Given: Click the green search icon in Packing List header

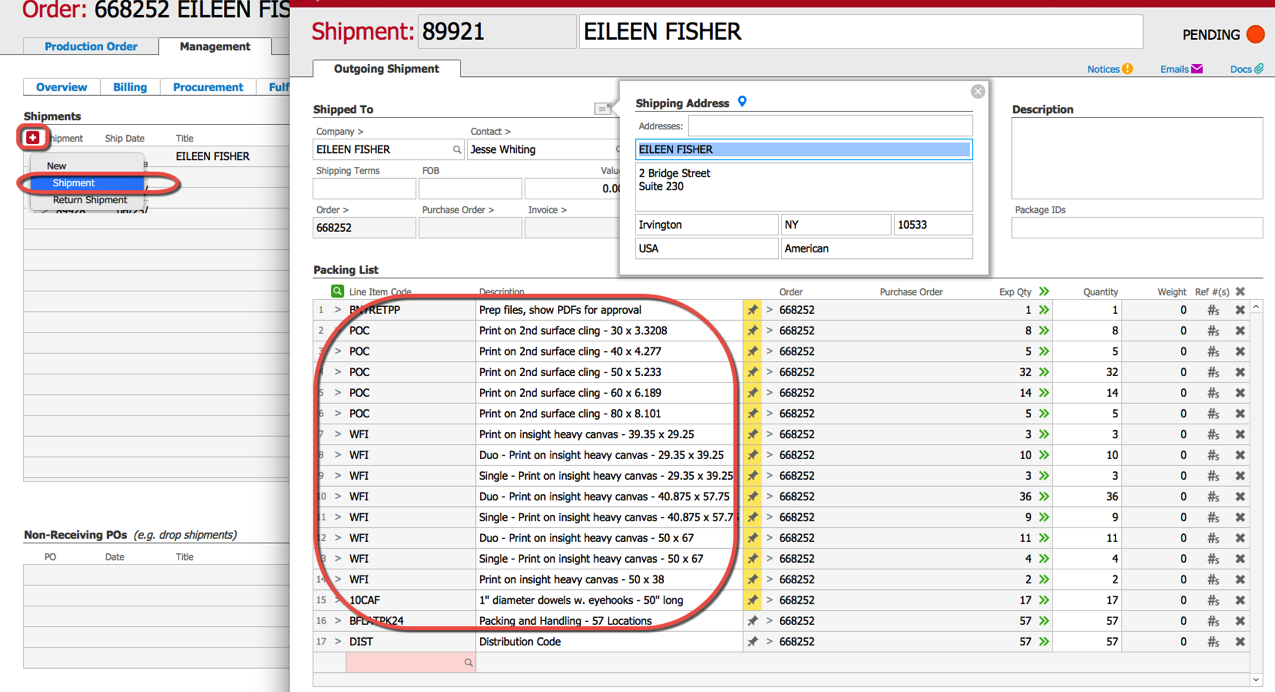Looking at the screenshot, I should pos(337,291).
